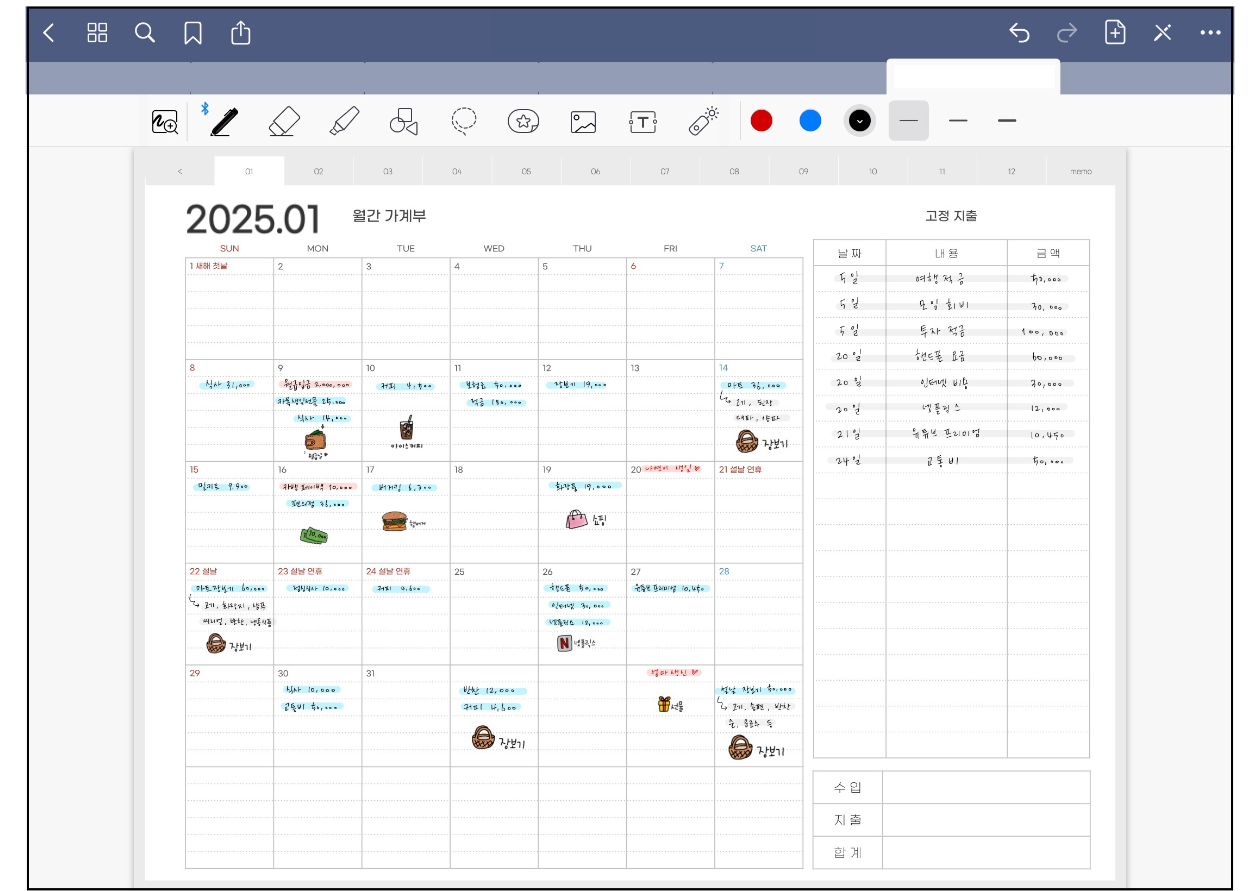
Task: Select the pink shopping bag sticker on day 19
Action: pyautogui.click(x=577, y=519)
